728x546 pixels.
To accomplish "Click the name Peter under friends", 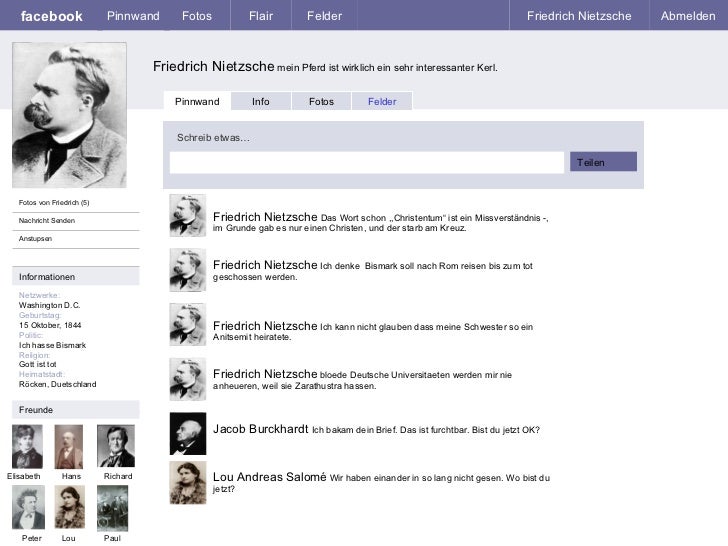I will click(x=32, y=538).
